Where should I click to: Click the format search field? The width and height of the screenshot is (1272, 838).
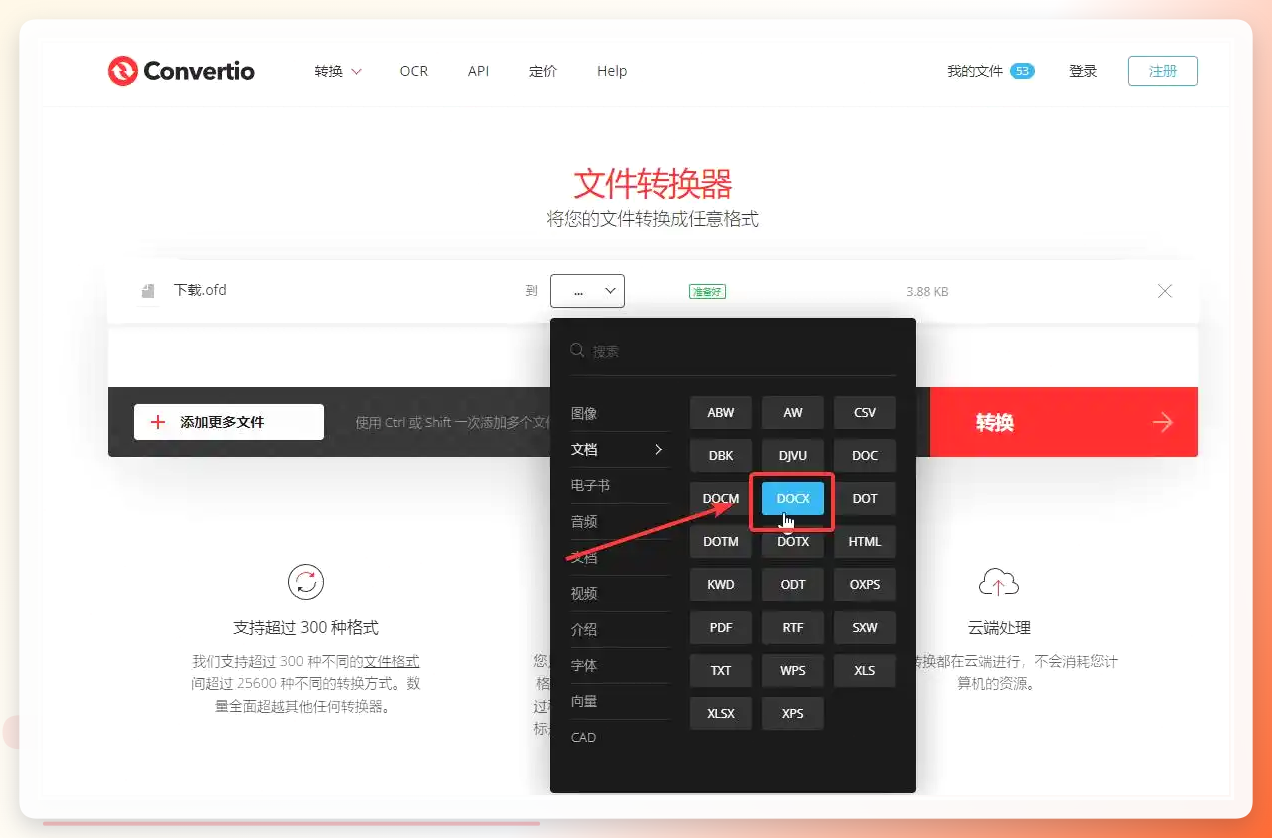coord(733,351)
